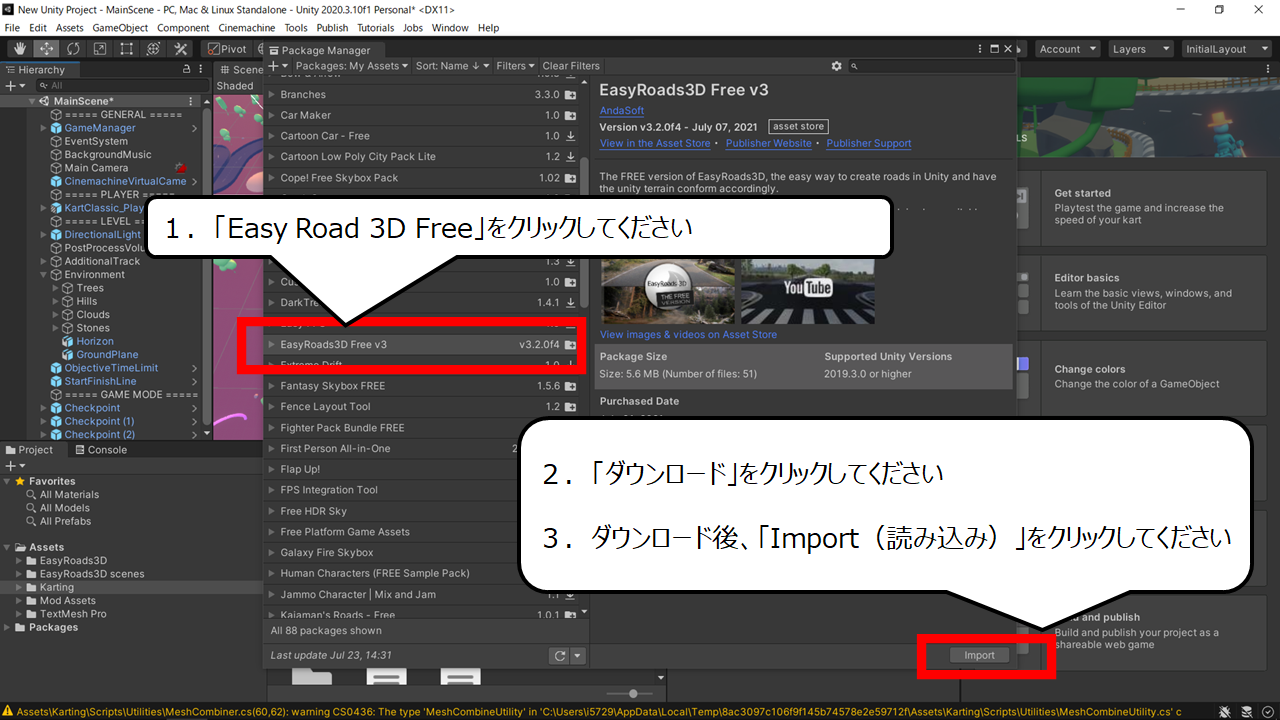Image resolution: width=1280 pixels, height=720 pixels.
Task: Open the Cinemachine menu
Action: [248, 28]
